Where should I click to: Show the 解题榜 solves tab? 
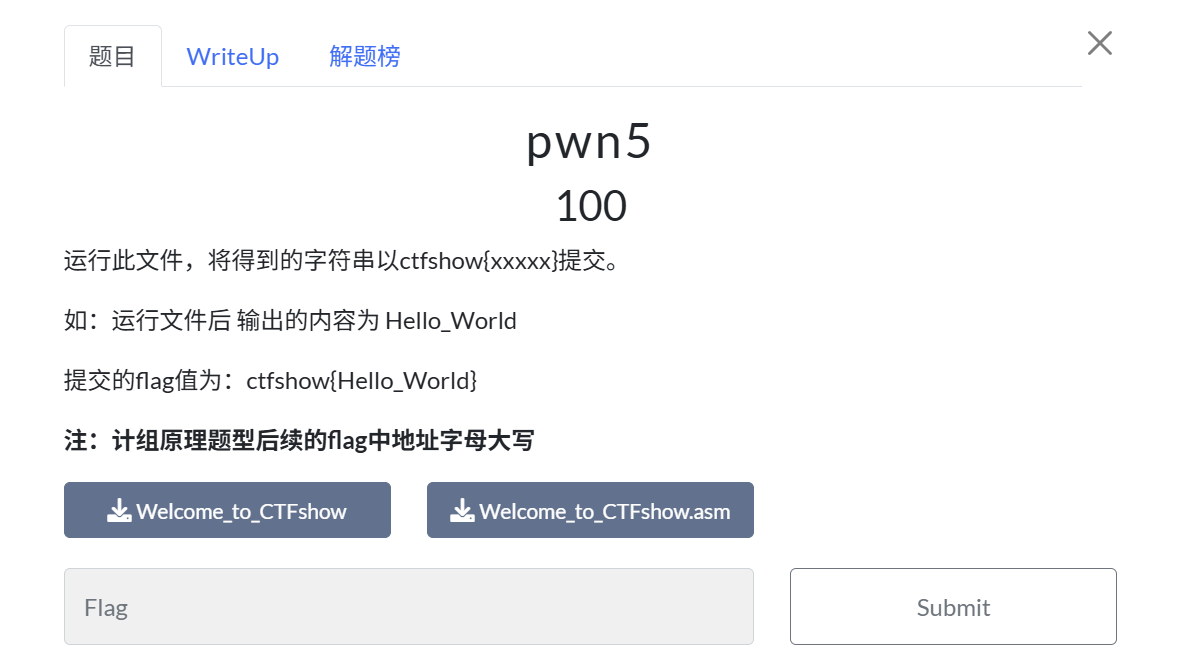click(x=364, y=57)
